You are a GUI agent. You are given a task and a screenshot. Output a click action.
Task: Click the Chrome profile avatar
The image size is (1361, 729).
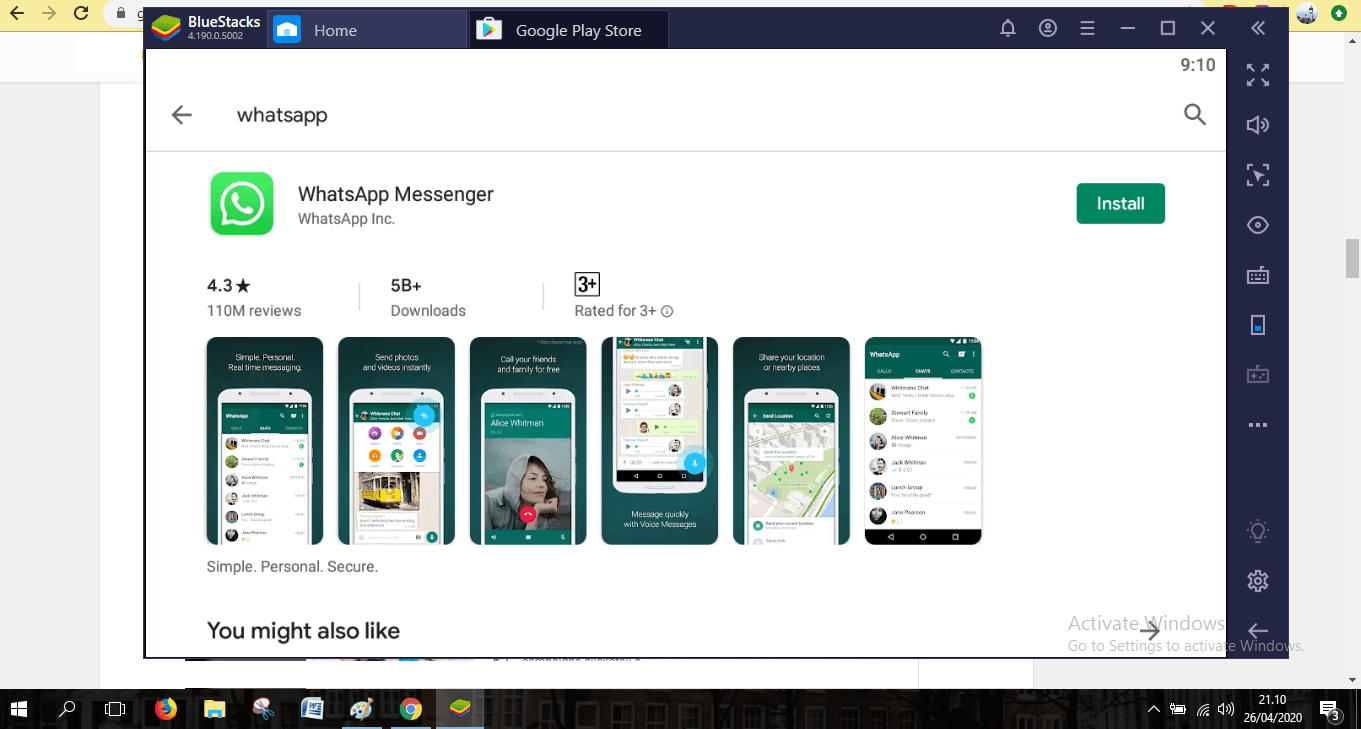(x=1306, y=13)
